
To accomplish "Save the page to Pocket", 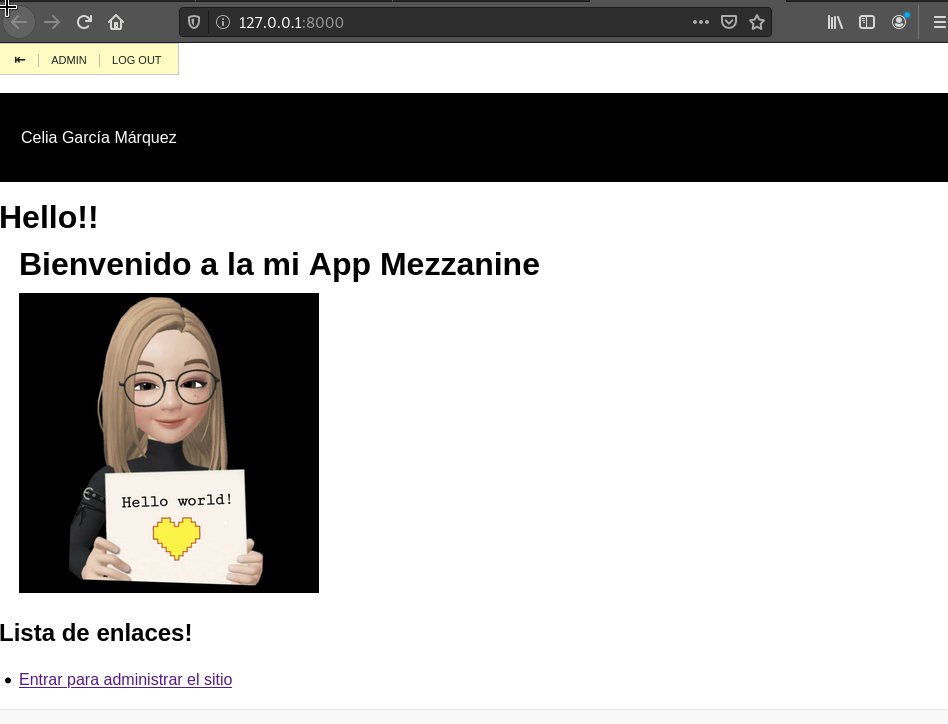I will 729,22.
